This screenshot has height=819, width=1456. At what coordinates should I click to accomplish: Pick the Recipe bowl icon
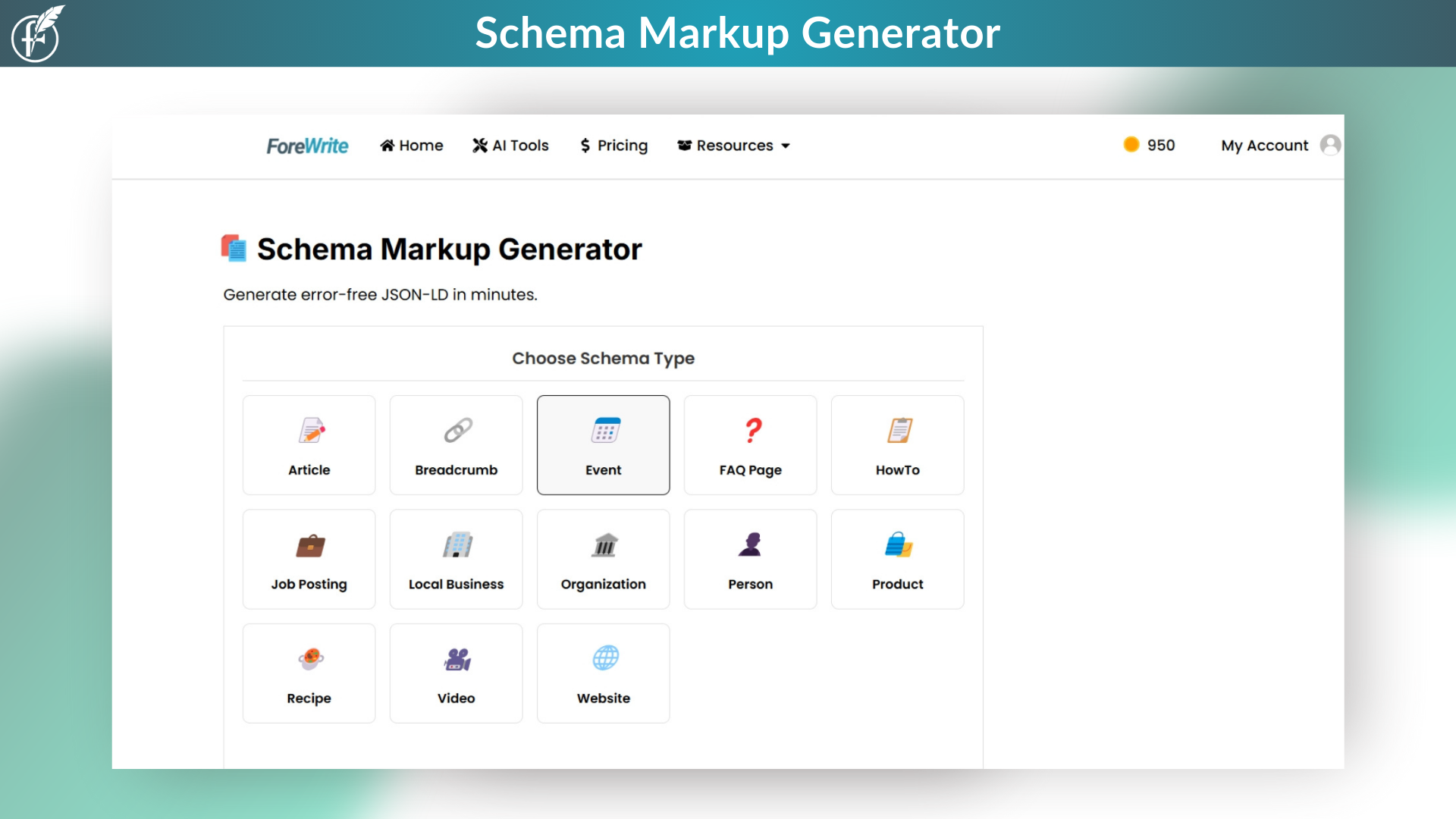310,659
